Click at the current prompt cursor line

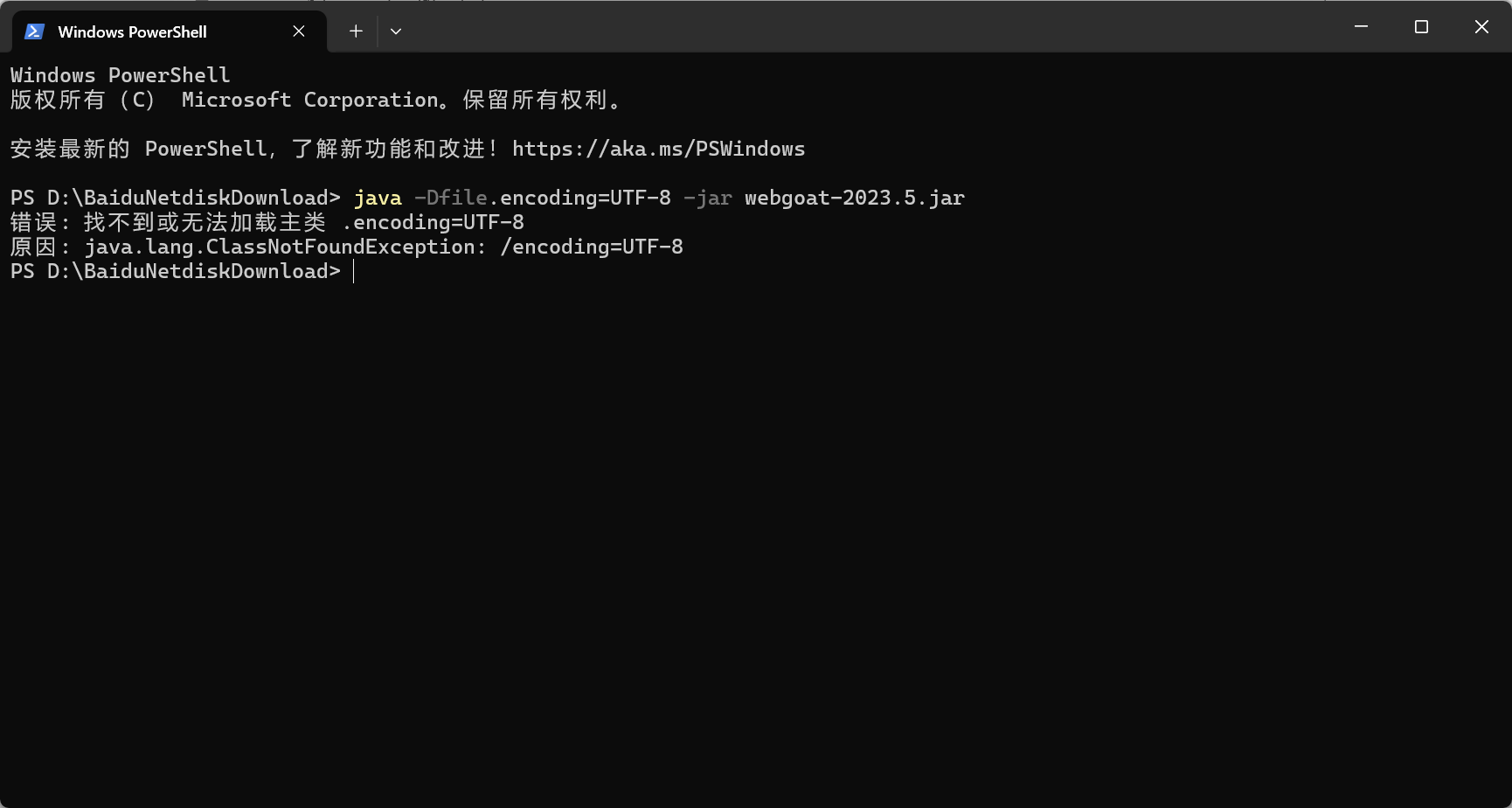(x=354, y=272)
